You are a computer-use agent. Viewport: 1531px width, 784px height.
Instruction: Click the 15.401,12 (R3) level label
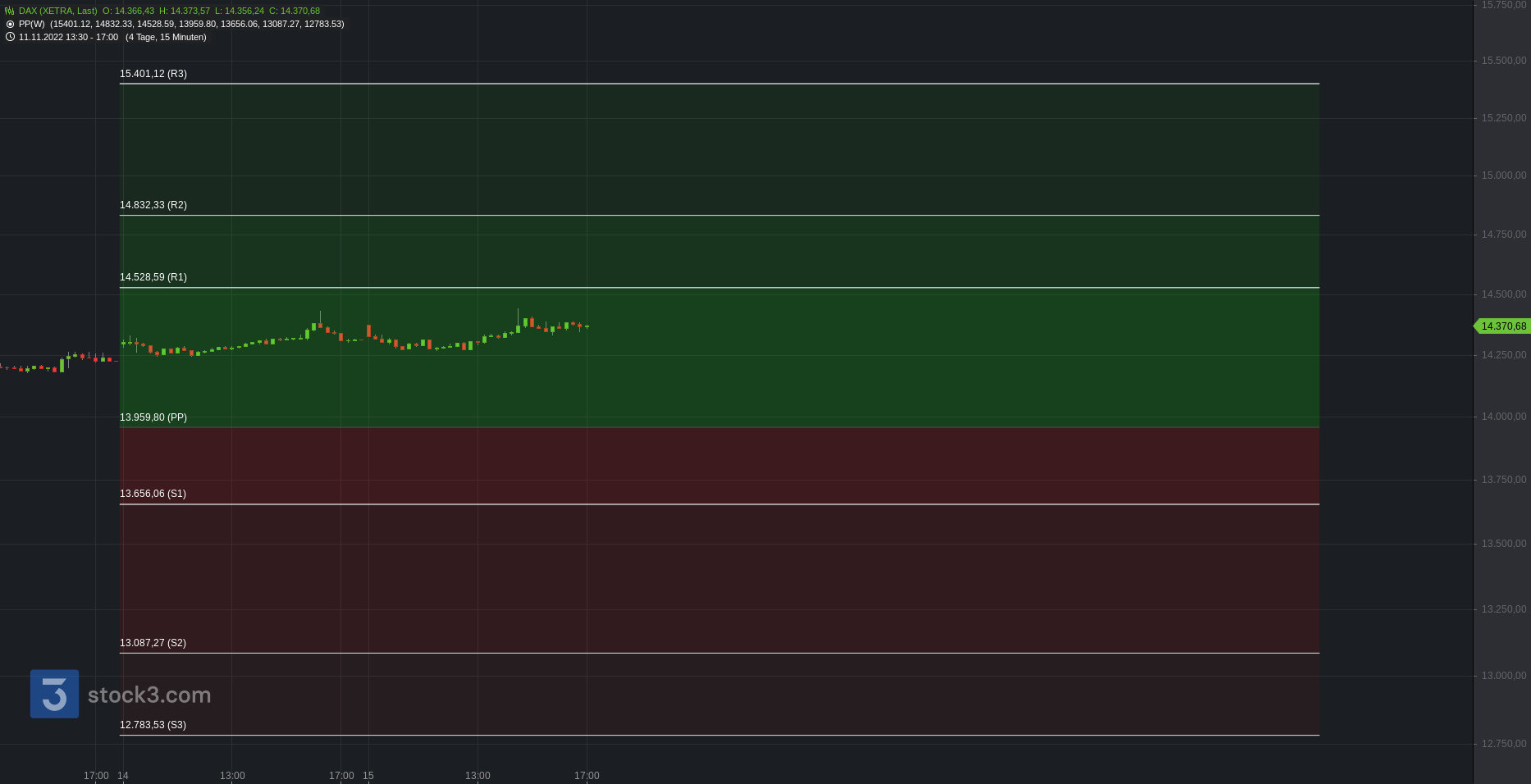(x=153, y=74)
